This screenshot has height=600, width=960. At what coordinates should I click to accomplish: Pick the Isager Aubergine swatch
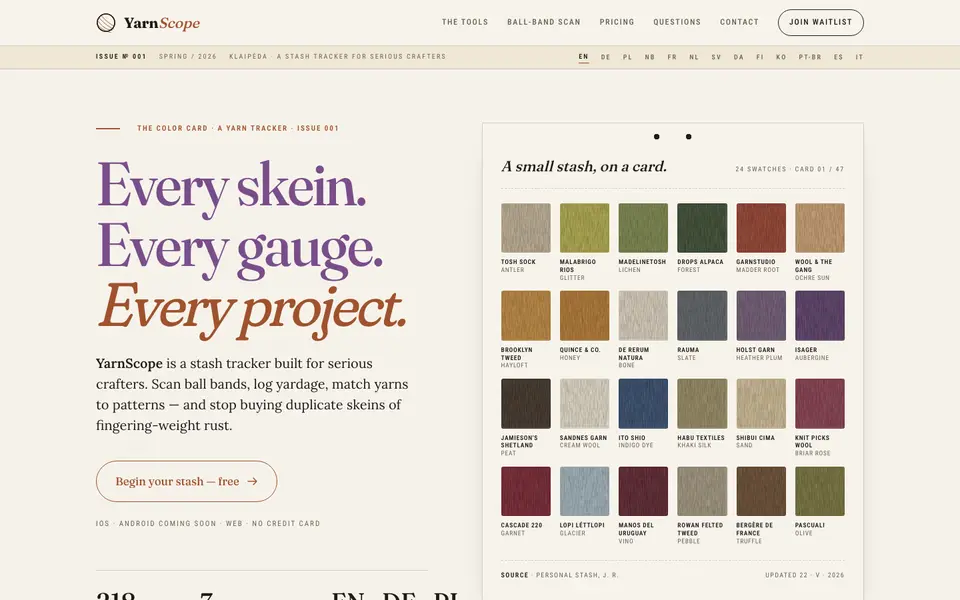820,315
